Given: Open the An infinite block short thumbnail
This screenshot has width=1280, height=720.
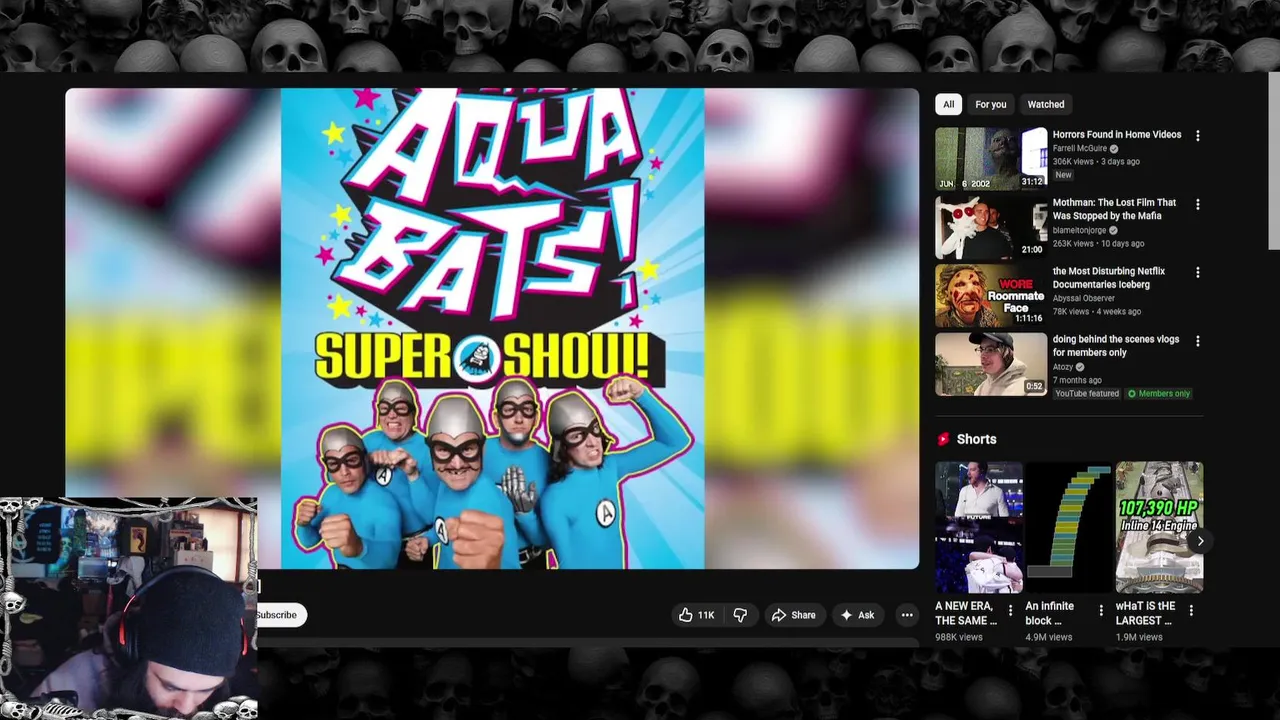Looking at the screenshot, I should (x=1069, y=527).
